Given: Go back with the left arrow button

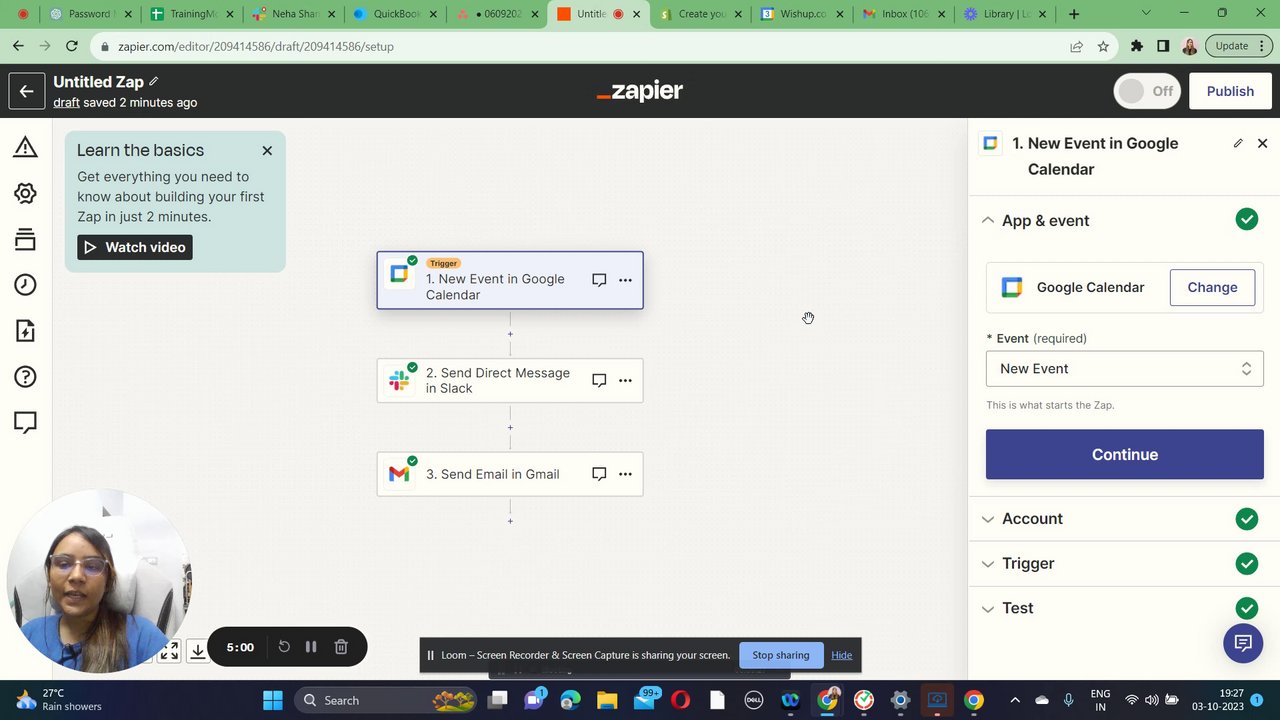Looking at the screenshot, I should click(26, 91).
